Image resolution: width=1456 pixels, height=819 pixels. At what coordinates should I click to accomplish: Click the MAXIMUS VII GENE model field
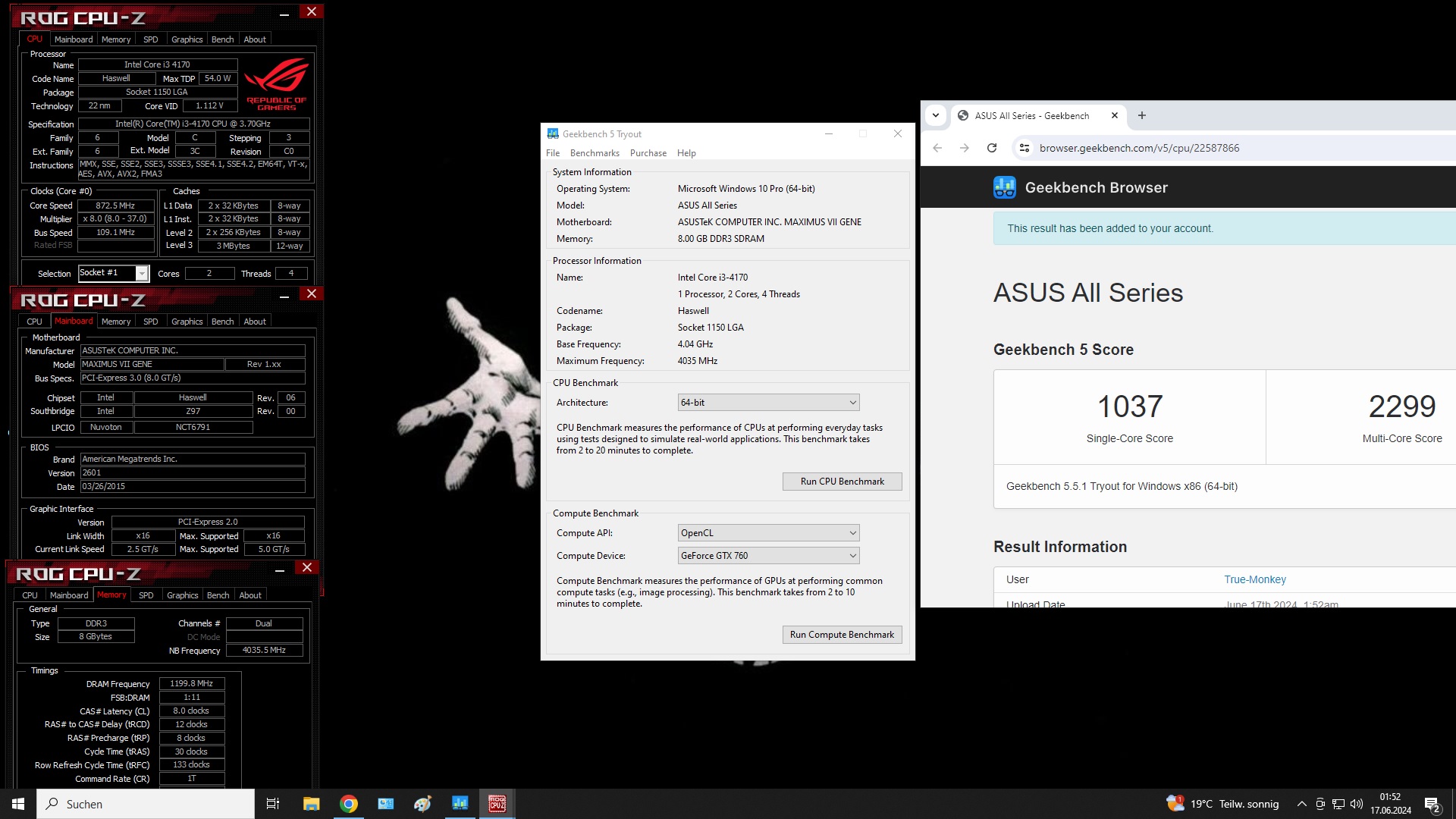coord(152,364)
